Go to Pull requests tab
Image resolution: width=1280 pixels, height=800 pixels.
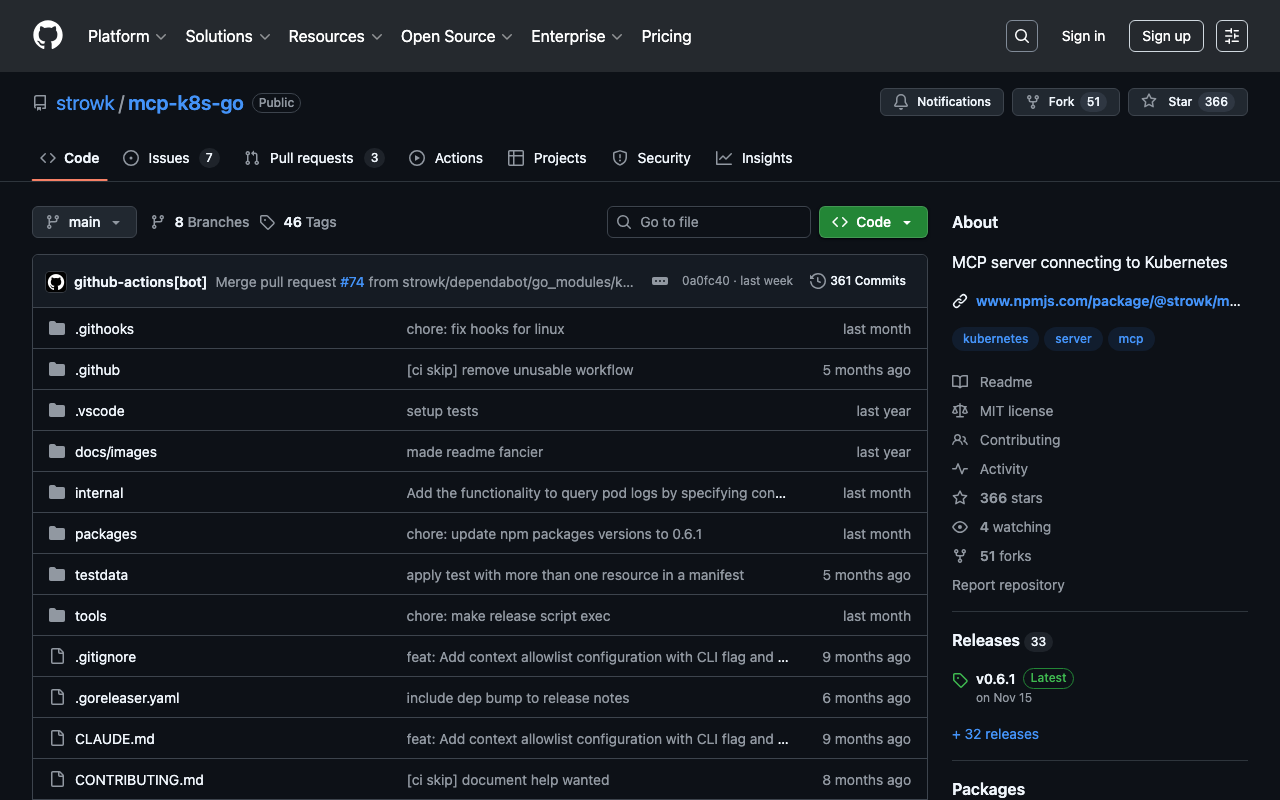click(x=312, y=158)
